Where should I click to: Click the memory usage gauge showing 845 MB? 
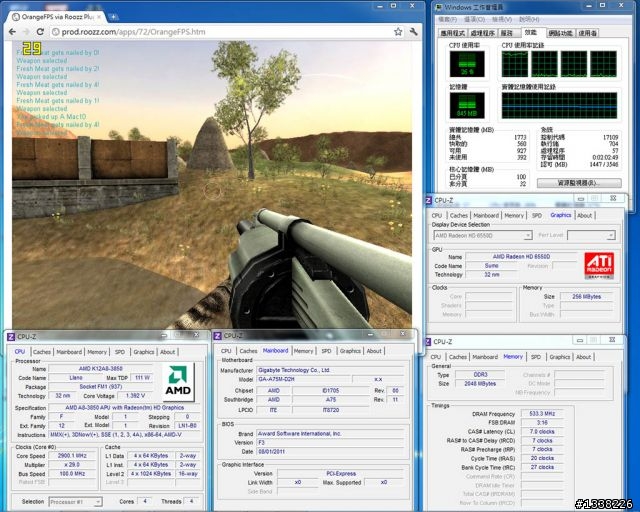pyautogui.click(x=467, y=105)
